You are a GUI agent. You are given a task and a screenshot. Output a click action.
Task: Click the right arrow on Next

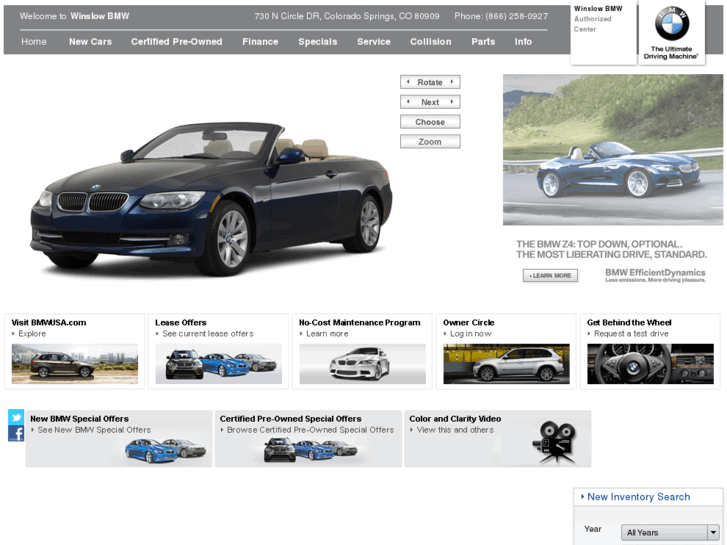[452, 102]
